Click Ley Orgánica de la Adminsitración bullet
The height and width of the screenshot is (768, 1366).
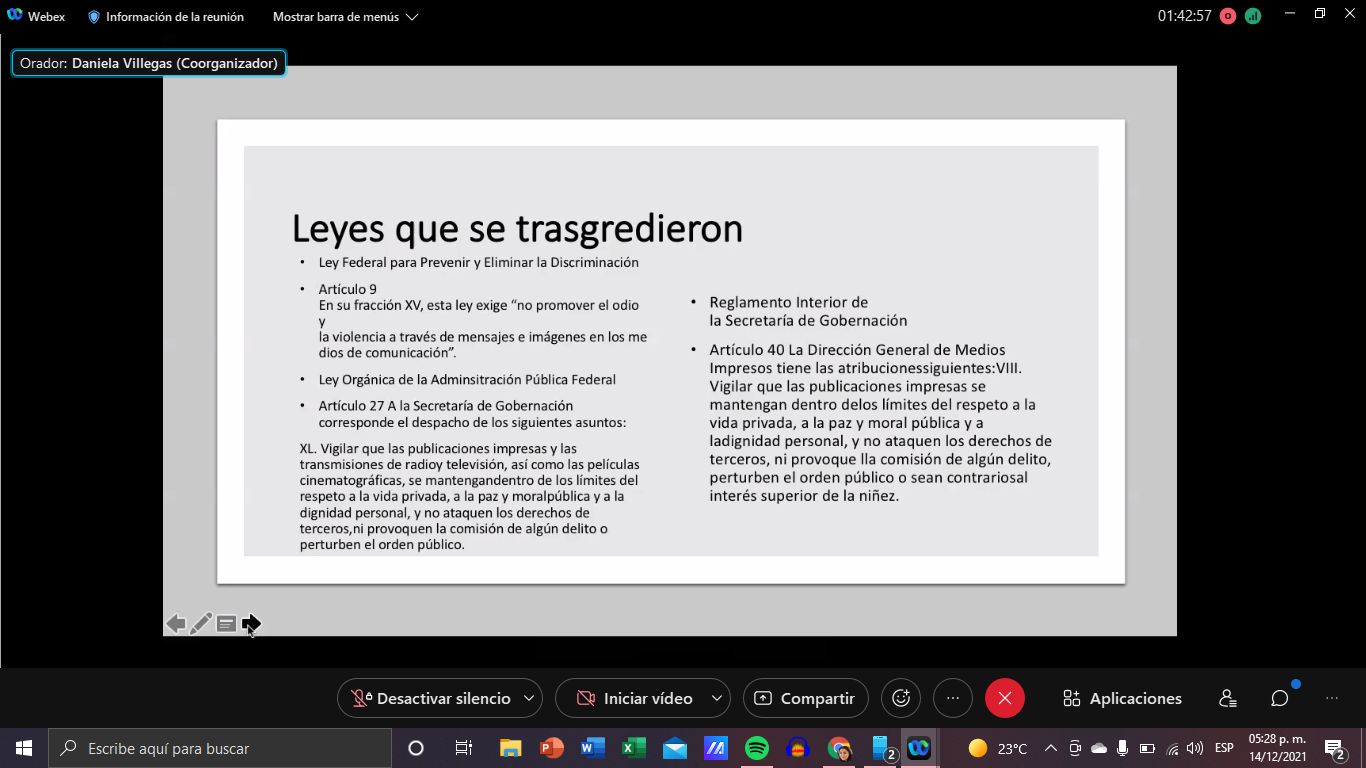pyautogui.click(x=467, y=379)
